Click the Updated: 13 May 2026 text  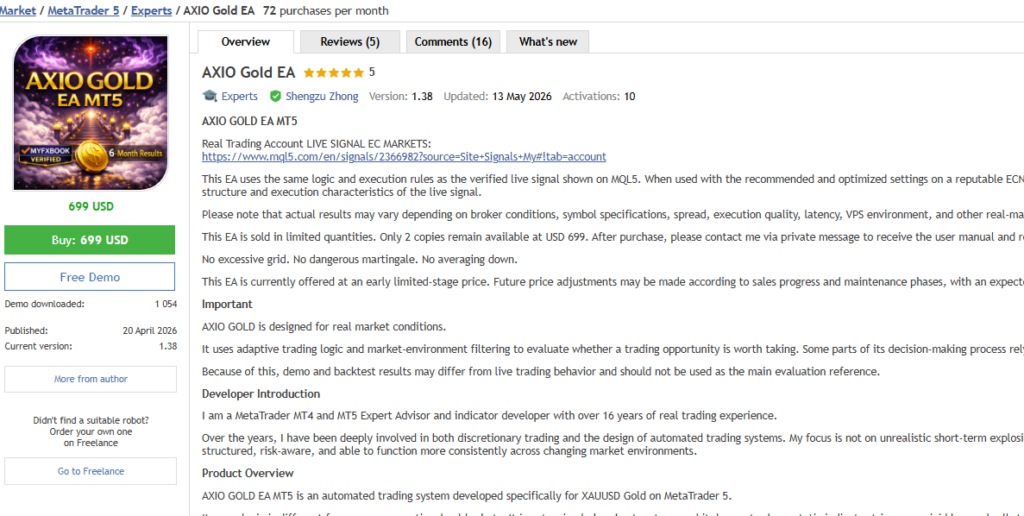(498, 96)
